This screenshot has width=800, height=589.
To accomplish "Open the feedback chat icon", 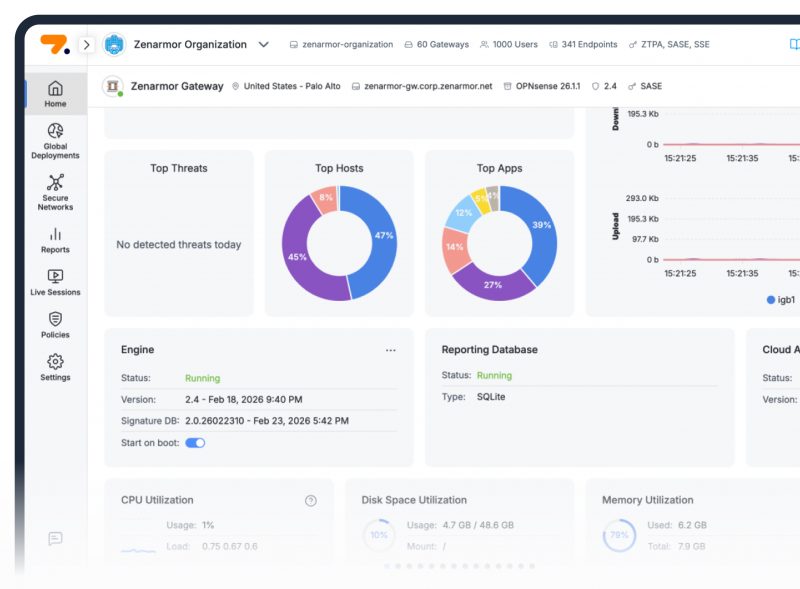I will tap(55, 538).
